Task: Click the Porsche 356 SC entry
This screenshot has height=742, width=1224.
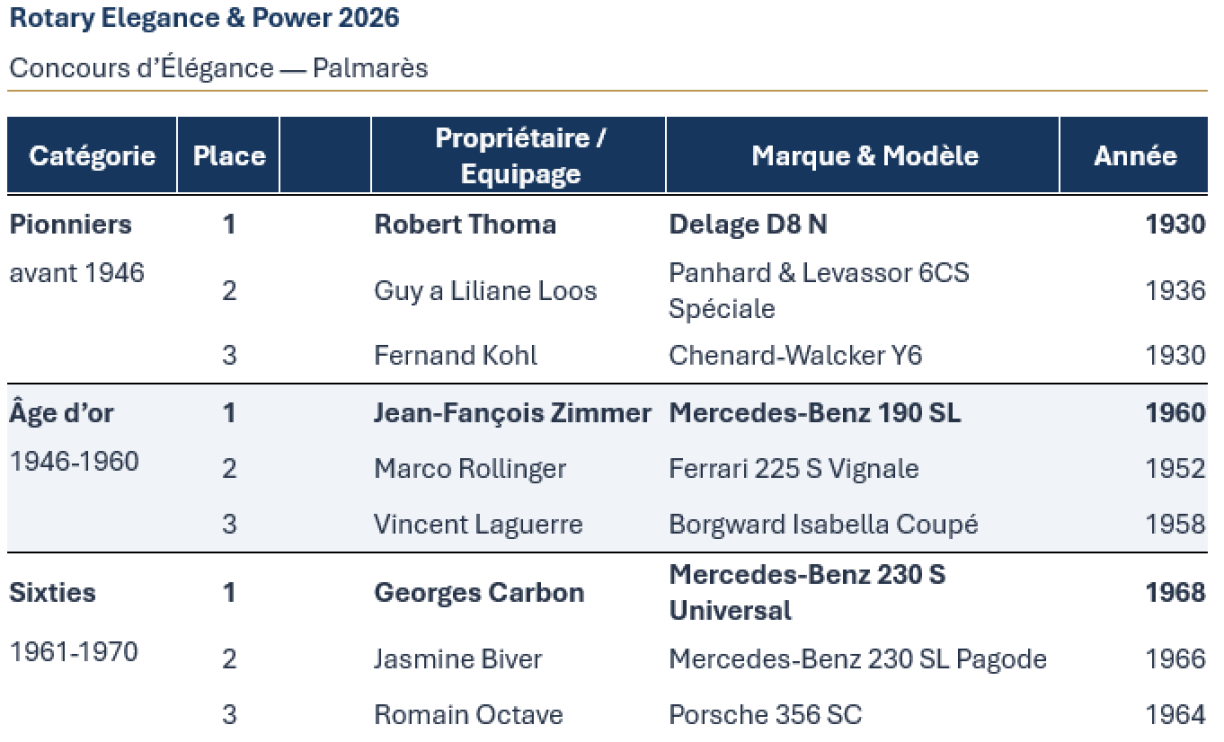Action: point(765,715)
